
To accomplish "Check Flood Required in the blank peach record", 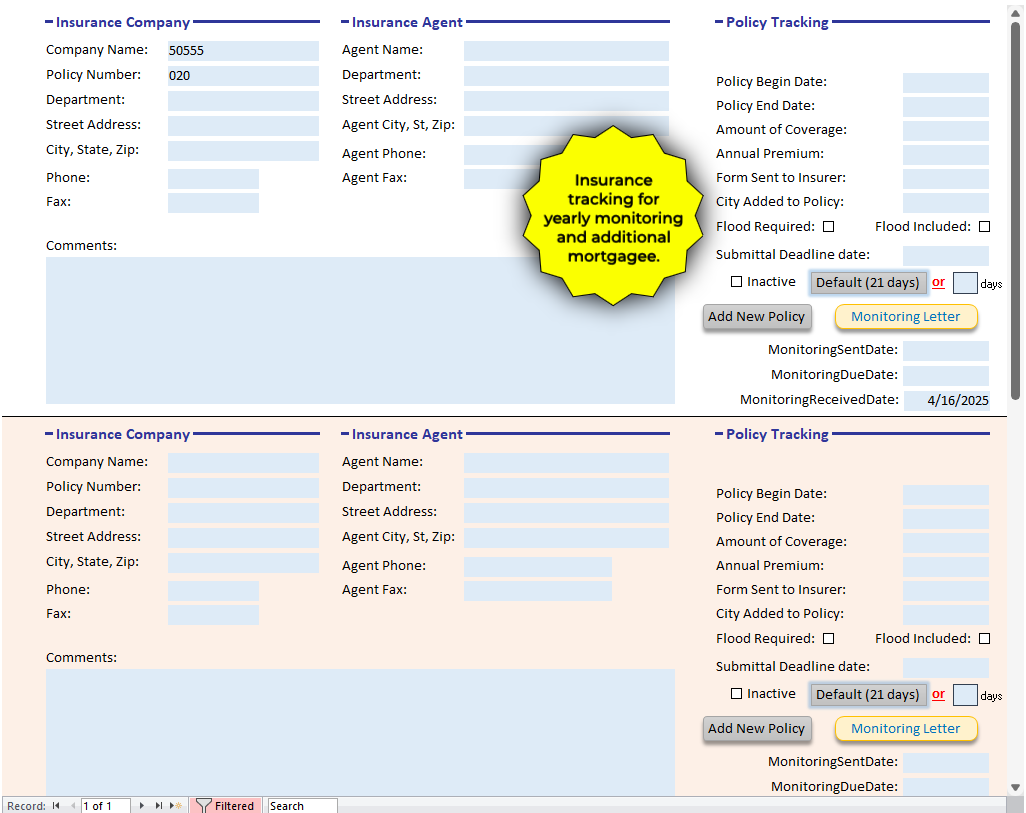I will [828, 638].
